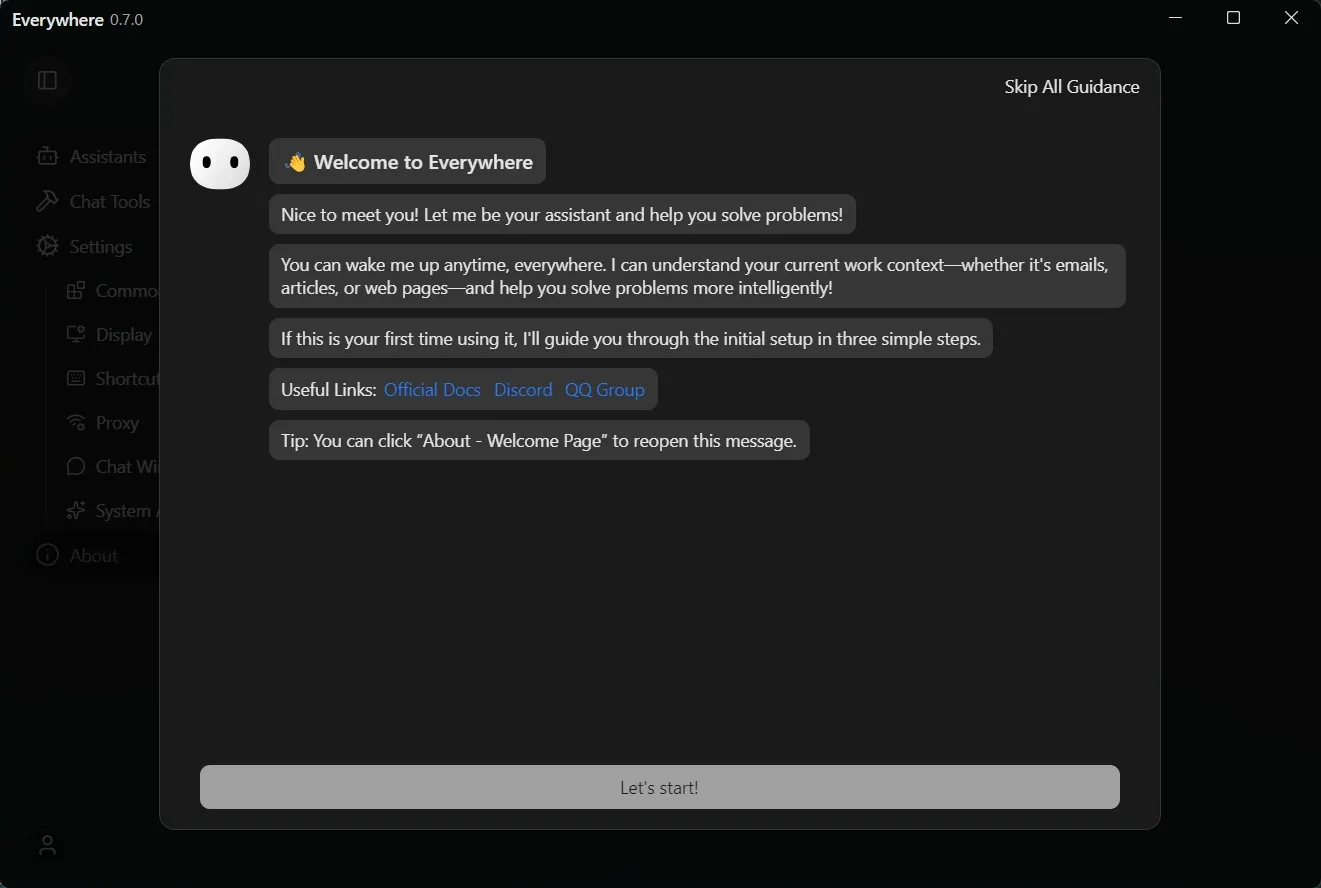Follow the Discord link

pyautogui.click(x=523, y=390)
